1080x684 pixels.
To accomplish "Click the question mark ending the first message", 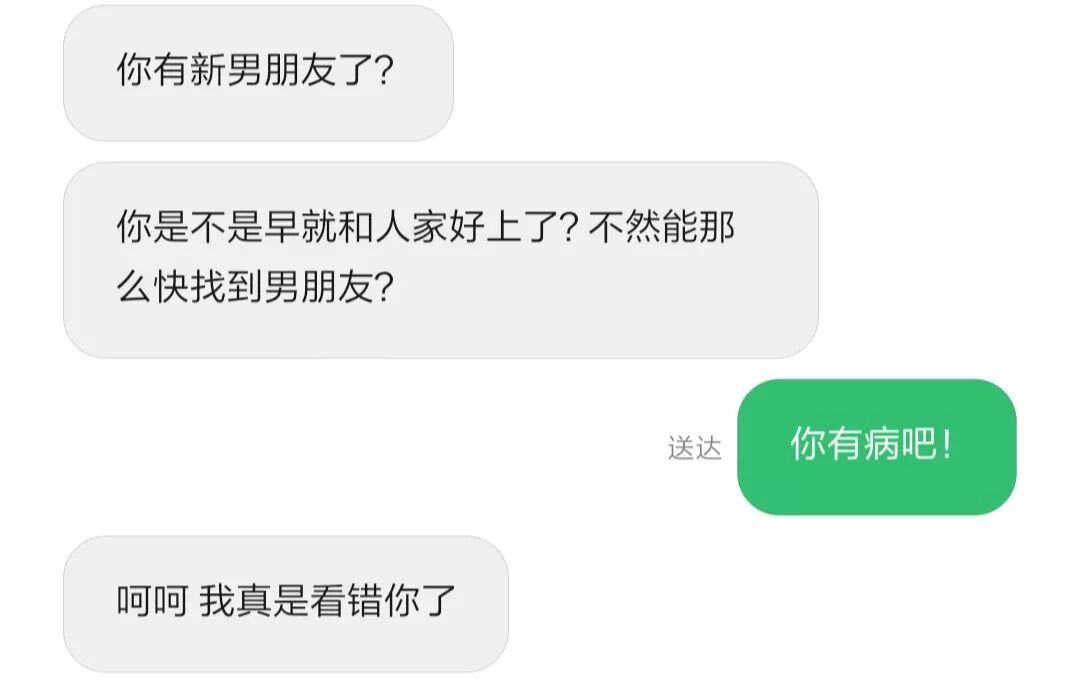I will pos(383,71).
